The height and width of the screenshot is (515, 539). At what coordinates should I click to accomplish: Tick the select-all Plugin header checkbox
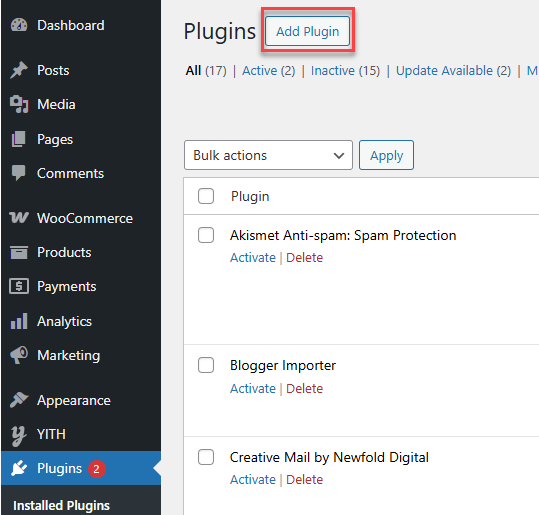(206, 196)
